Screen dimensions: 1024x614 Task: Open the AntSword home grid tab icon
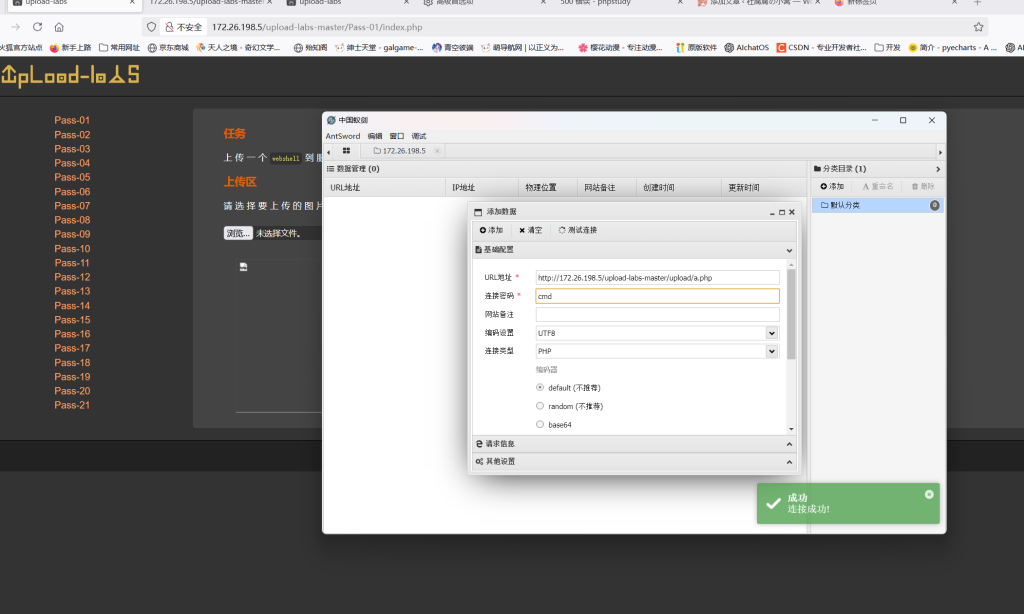(346, 151)
